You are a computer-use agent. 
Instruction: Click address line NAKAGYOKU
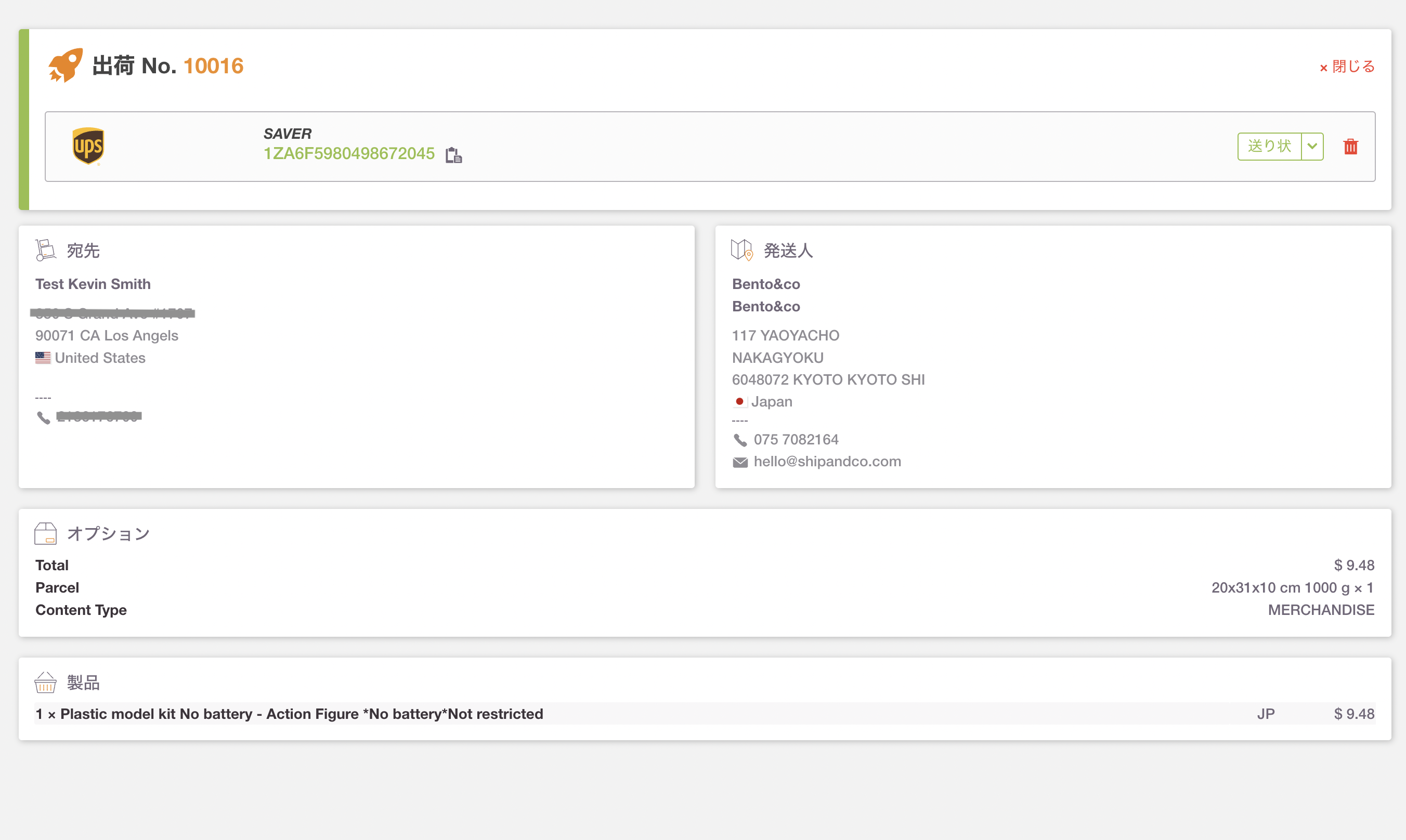[x=777, y=358]
